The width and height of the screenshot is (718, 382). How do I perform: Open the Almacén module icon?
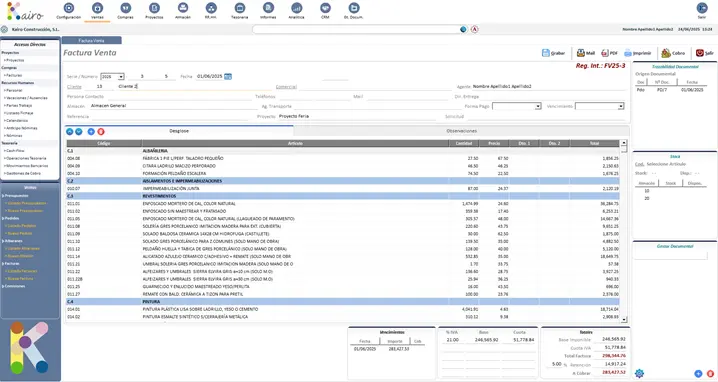(x=183, y=8)
